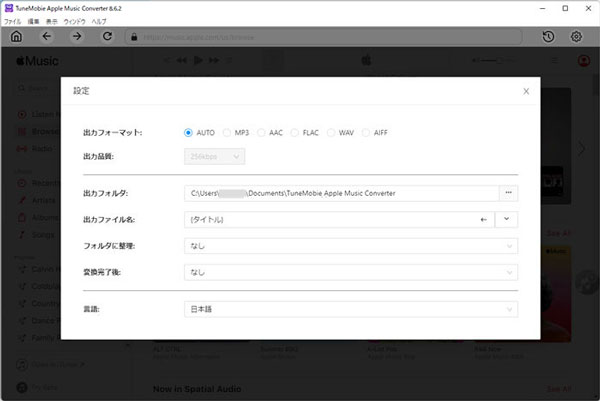Select the WAV output format

point(331,133)
